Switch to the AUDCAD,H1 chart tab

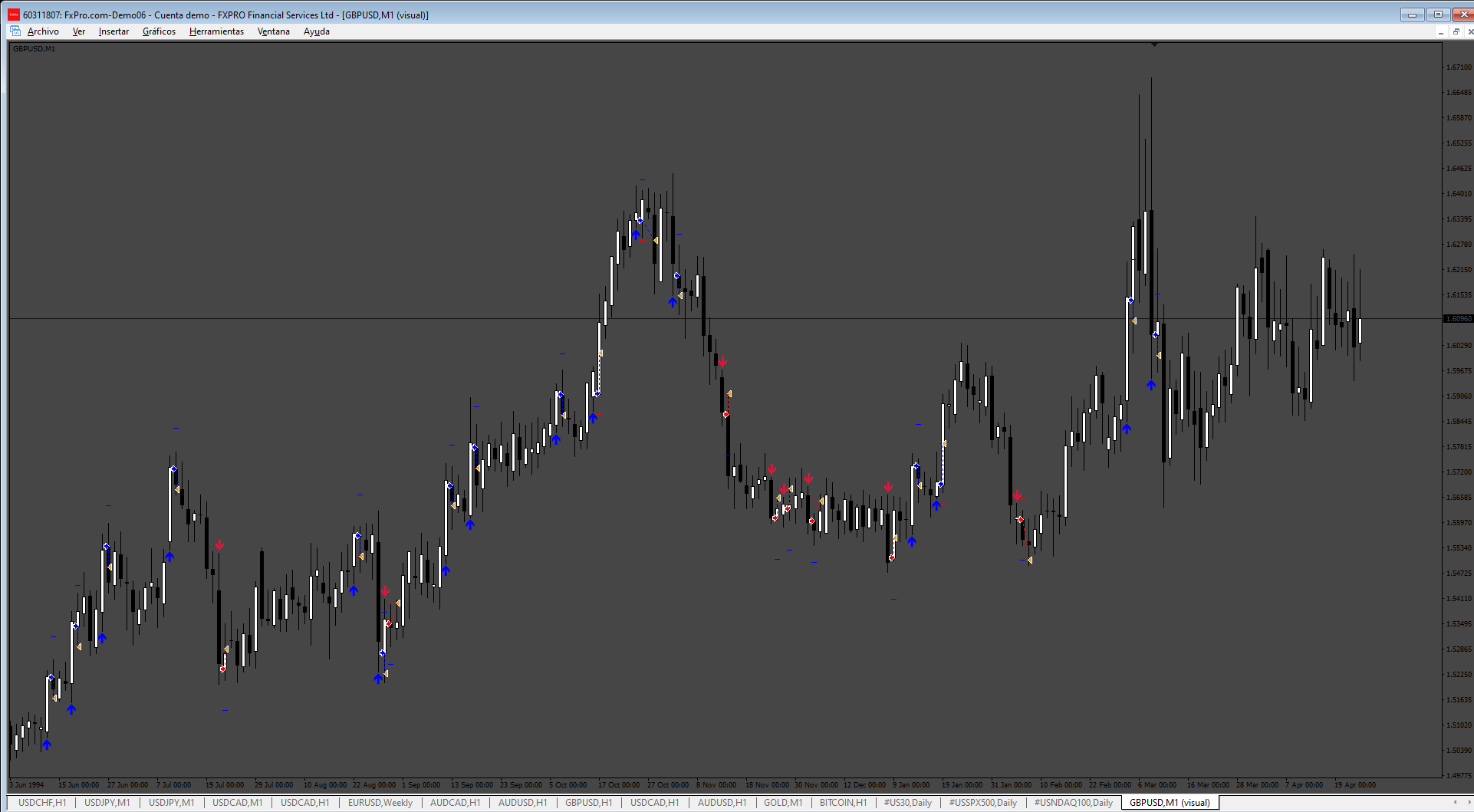[x=455, y=803]
